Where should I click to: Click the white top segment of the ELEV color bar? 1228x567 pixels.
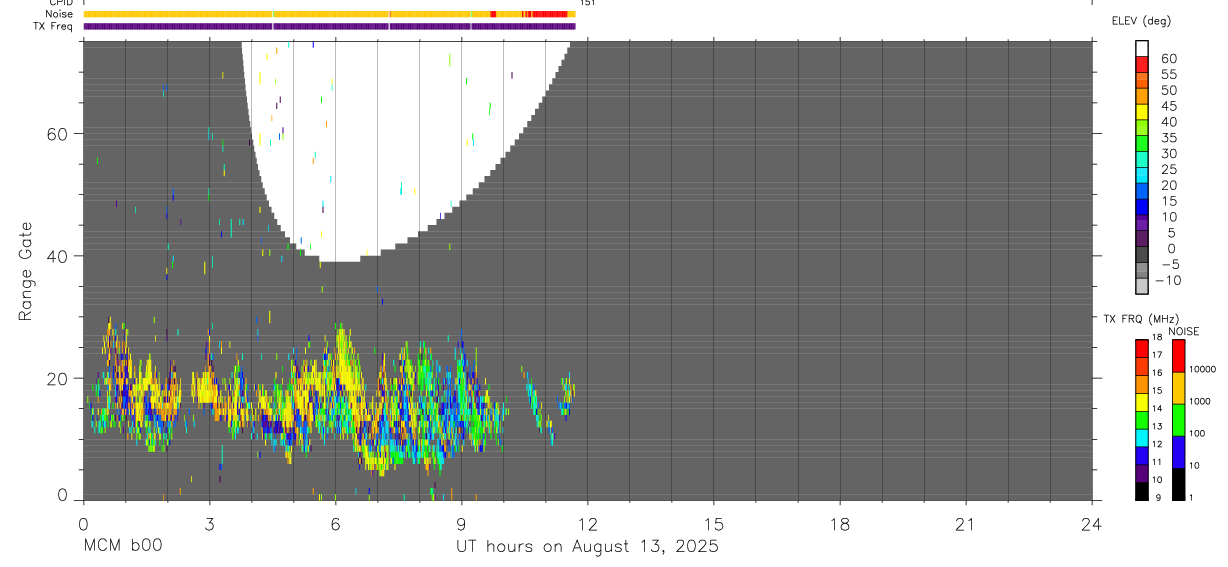(1142, 48)
